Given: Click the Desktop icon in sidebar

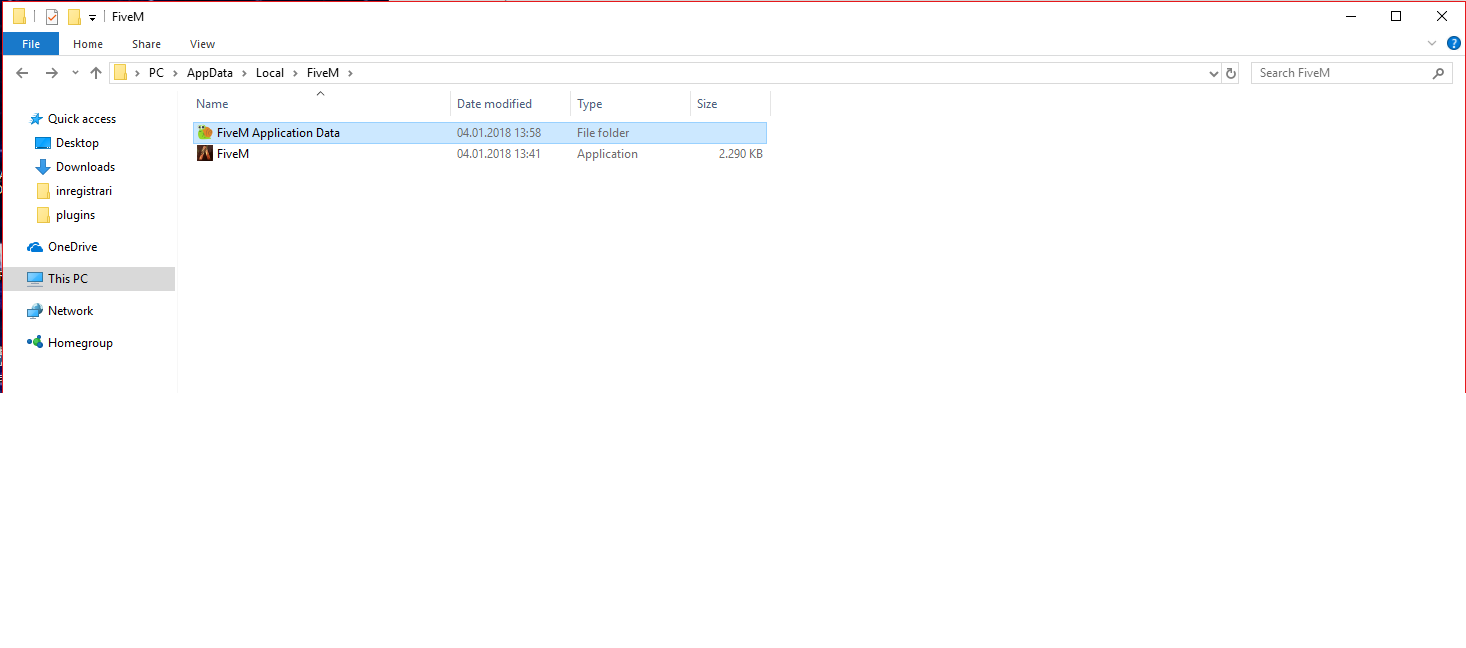Looking at the screenshot, I should point(42,143).
